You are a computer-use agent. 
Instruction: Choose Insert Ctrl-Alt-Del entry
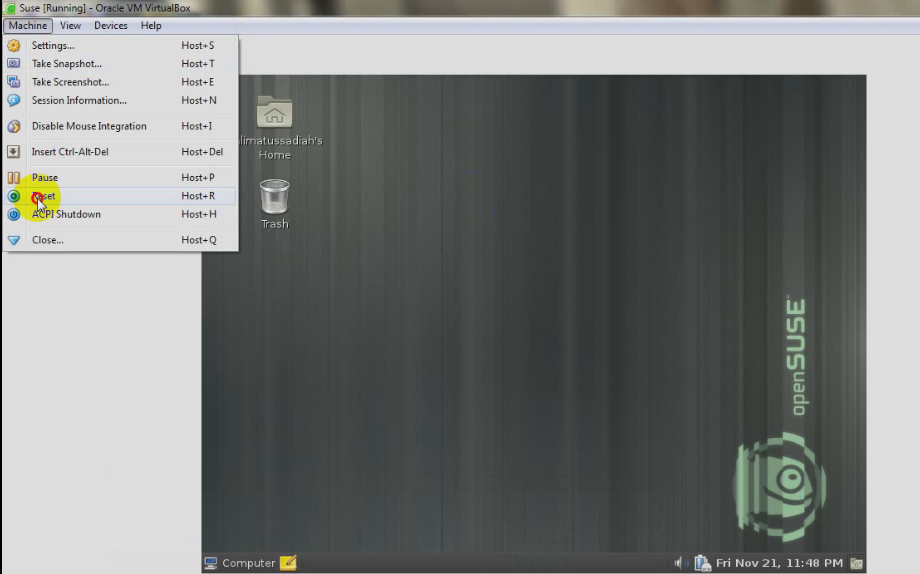(x=120, y=151)
